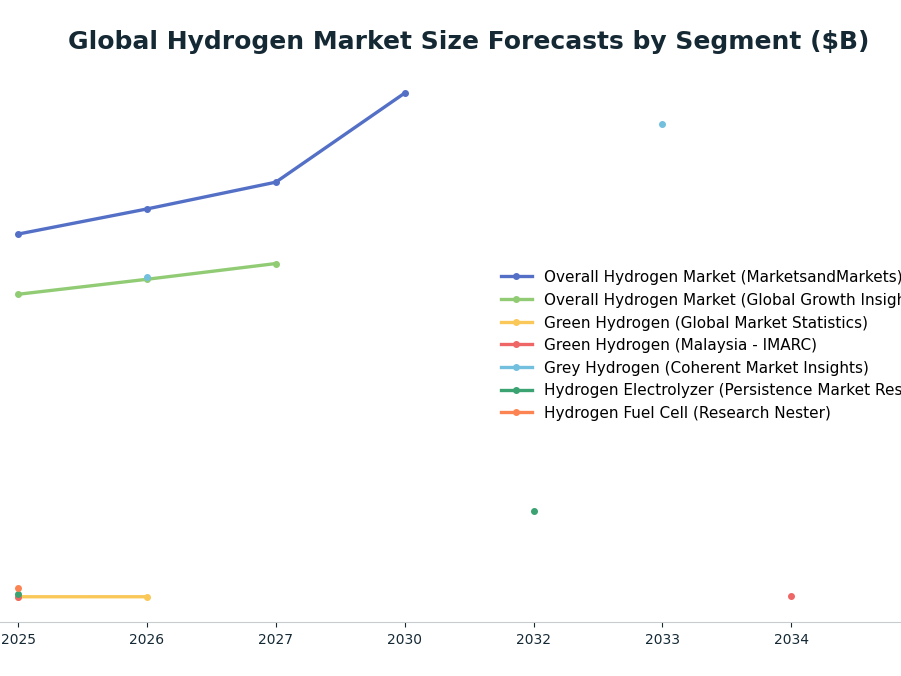The height and width of the screenshot is (676, 901).
Task: Select the Green Hydrogen (Malaysia - IMARC) legend entry
Action: (659, 345)
